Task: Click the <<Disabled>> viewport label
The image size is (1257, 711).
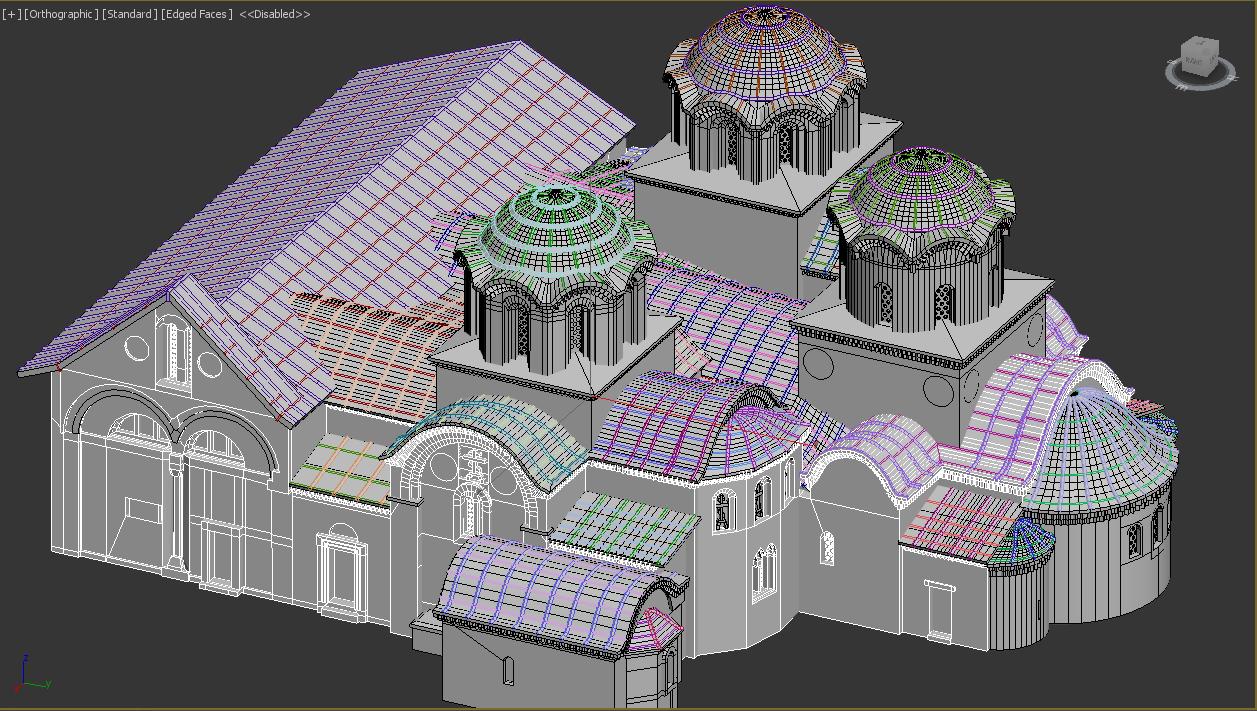Action: [275, 15]
